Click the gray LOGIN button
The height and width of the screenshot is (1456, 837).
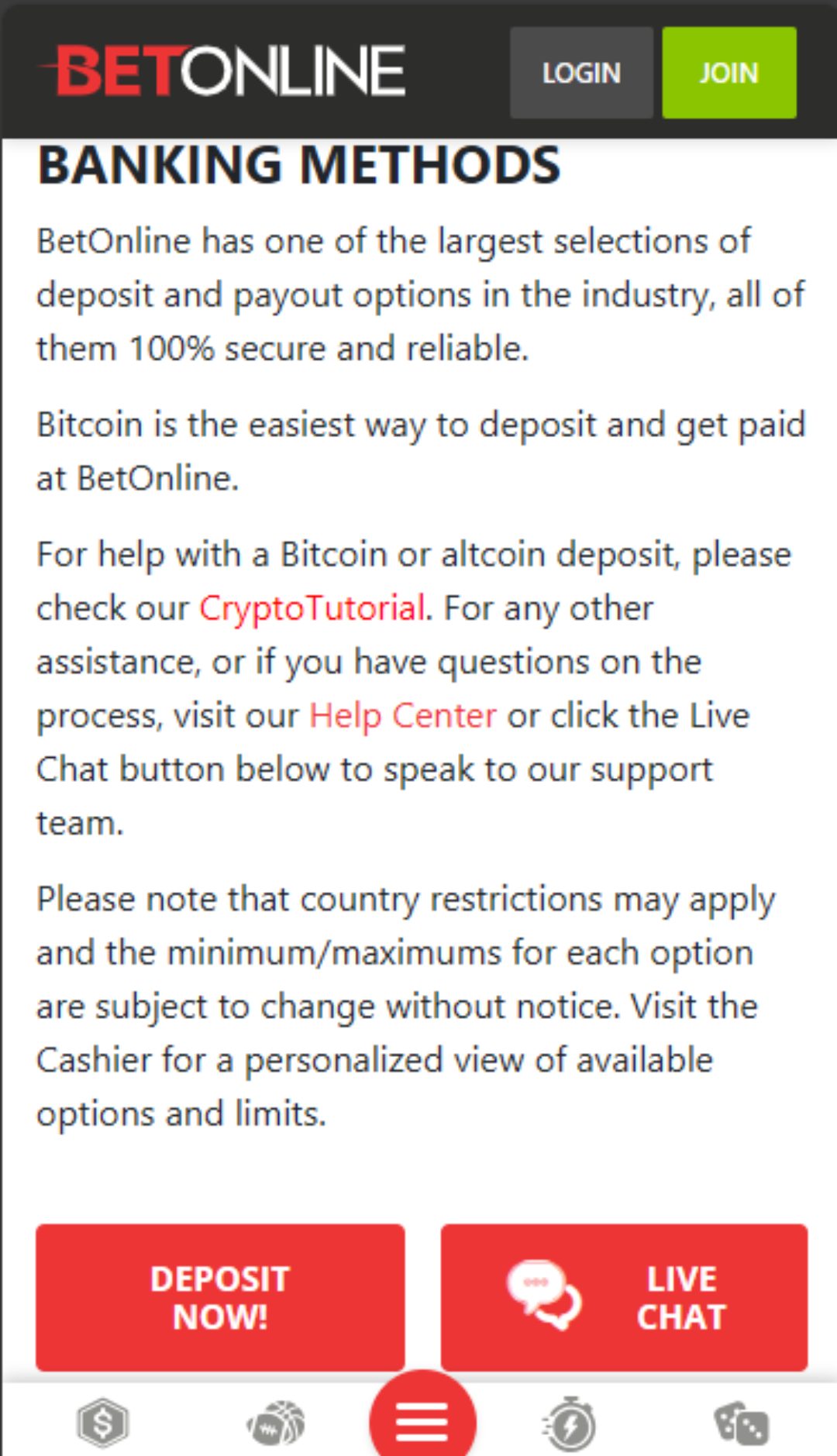(x=581, y=73)
